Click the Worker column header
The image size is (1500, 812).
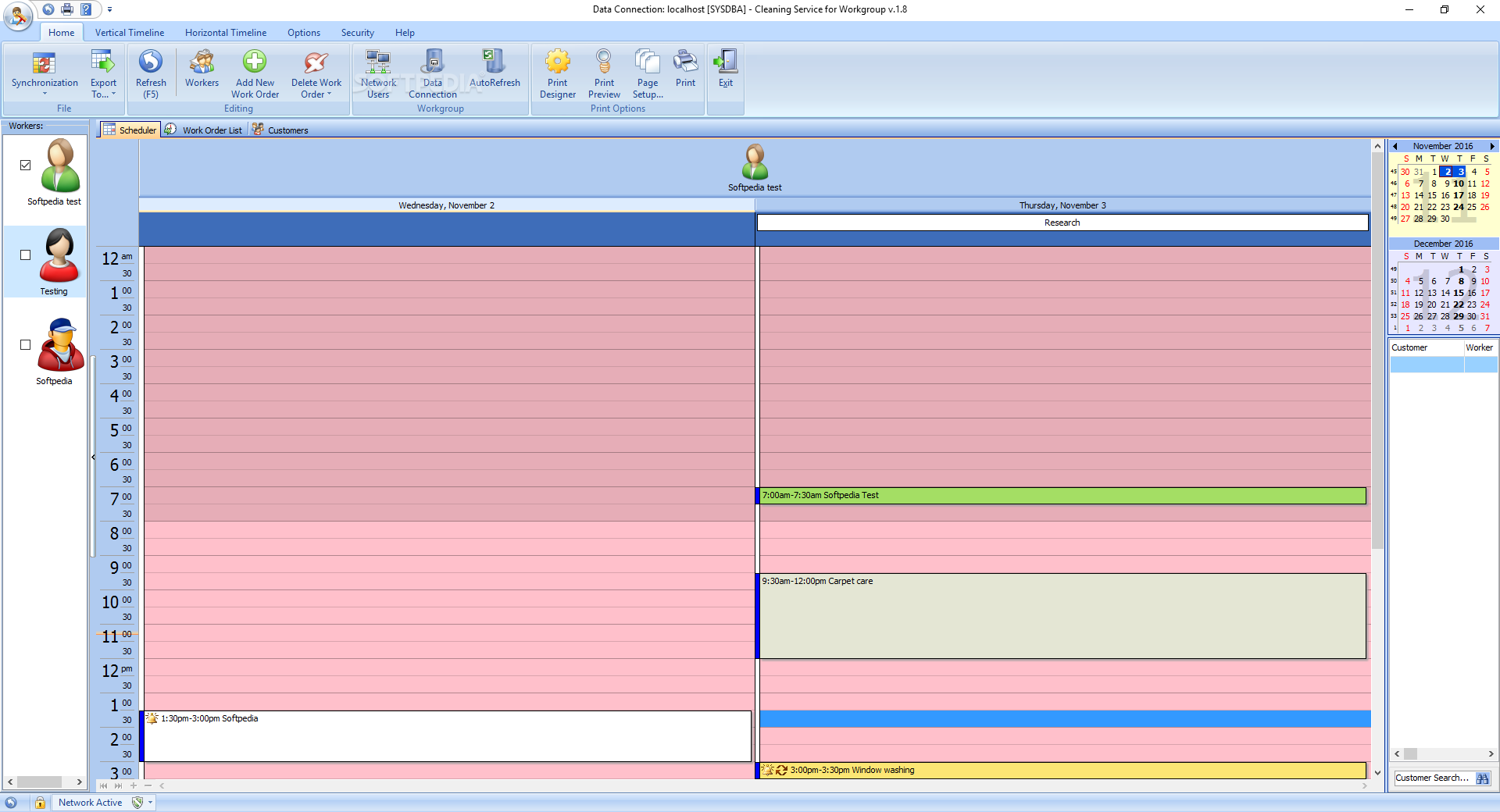click(x=1480, y=347)
